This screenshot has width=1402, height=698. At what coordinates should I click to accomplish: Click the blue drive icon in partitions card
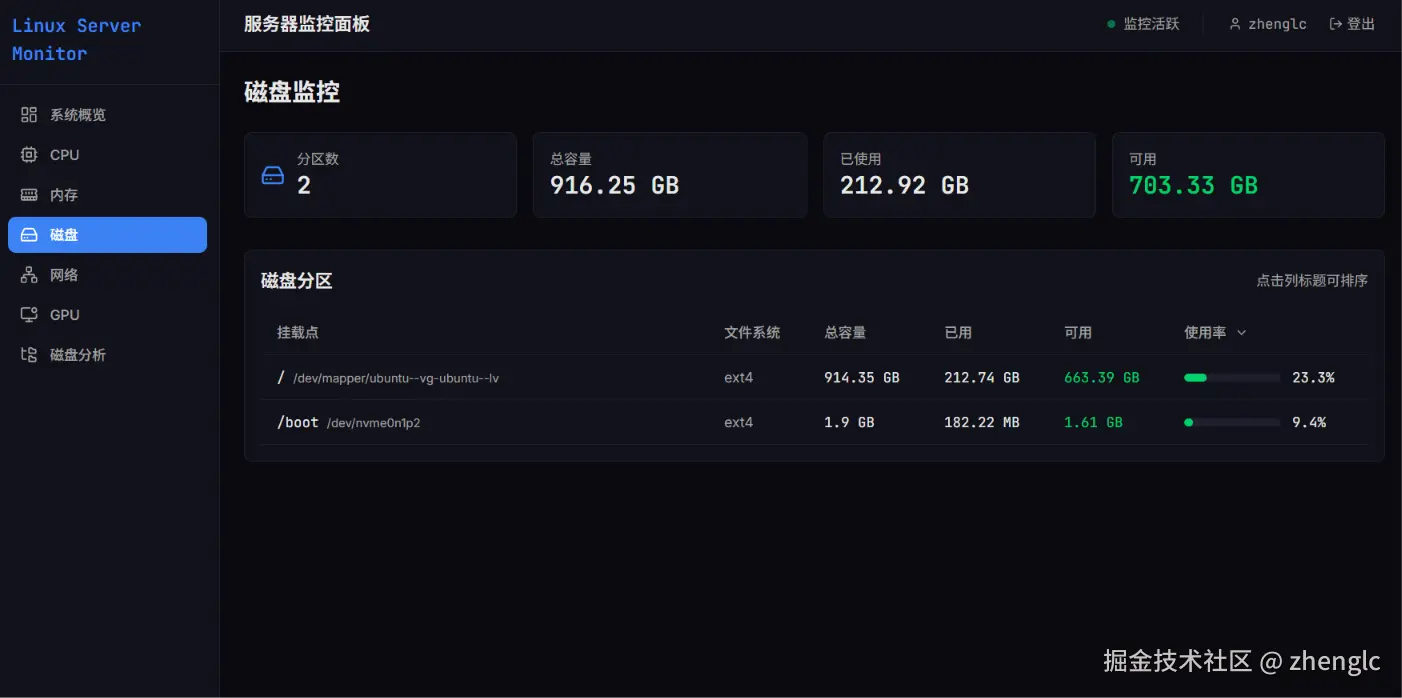click(x=273, y=175)
